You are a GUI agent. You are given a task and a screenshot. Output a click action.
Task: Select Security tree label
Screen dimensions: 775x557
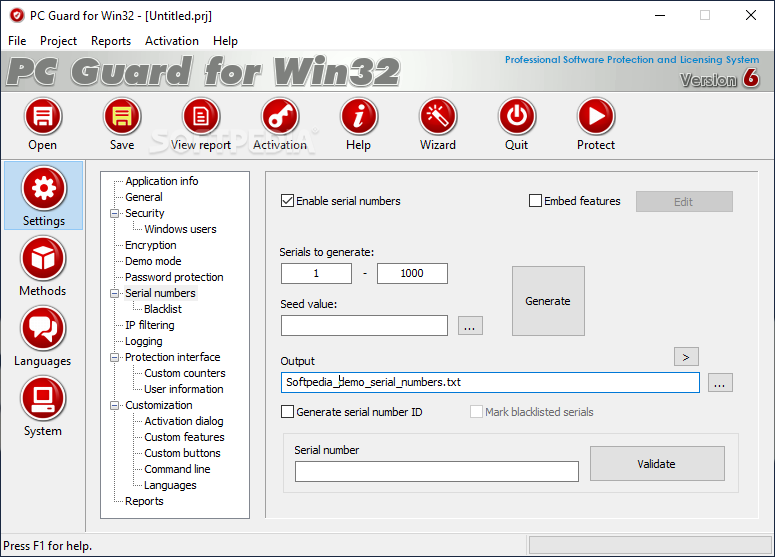tap(145, 213)
